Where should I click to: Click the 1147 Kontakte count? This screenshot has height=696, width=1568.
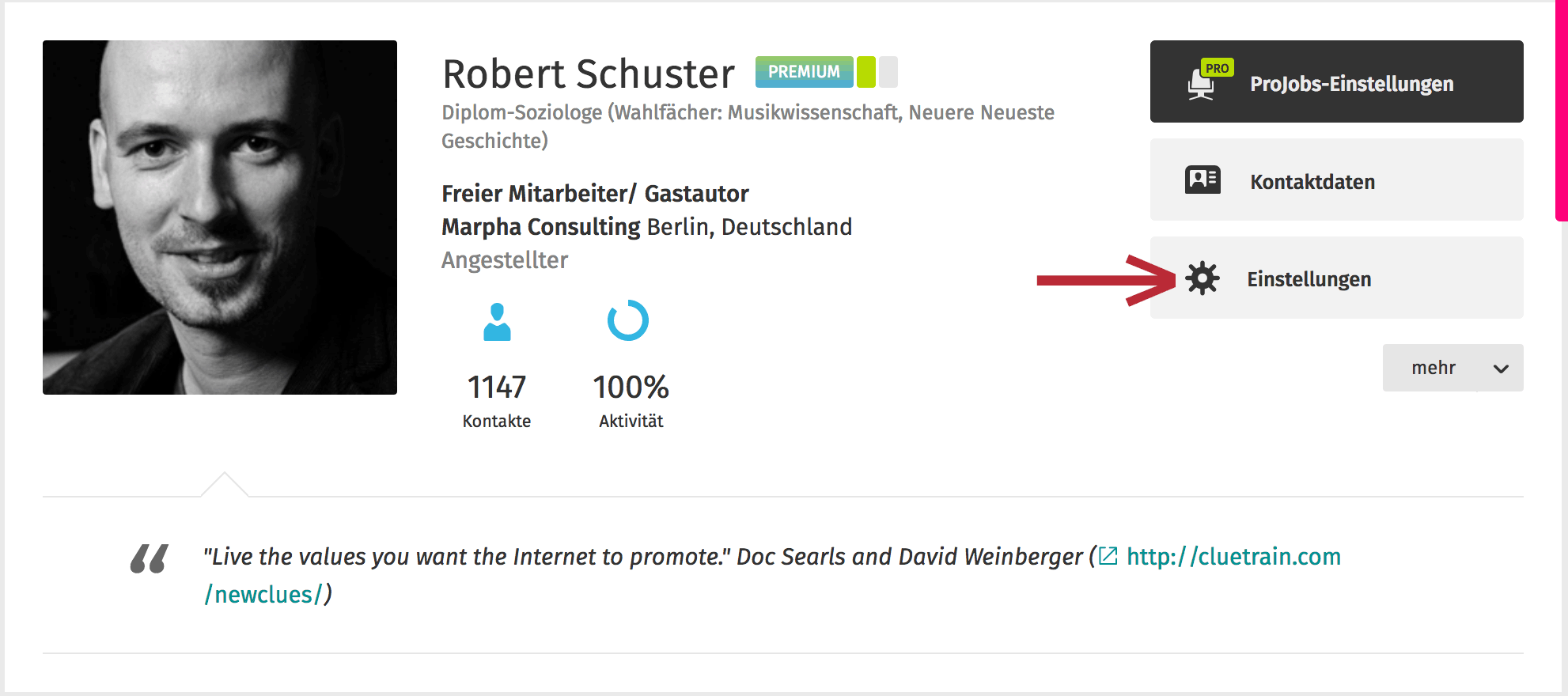(x=497, y=401)
